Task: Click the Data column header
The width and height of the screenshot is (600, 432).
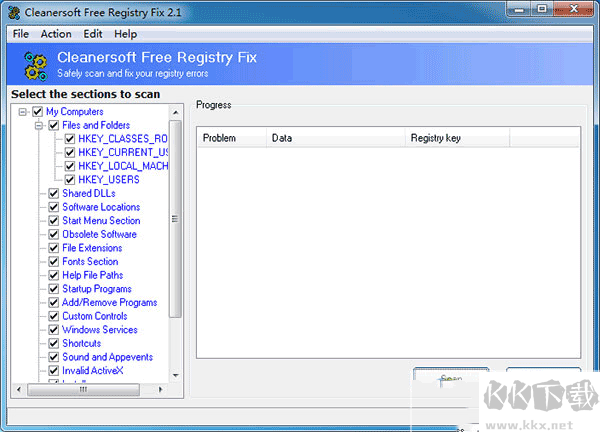Action: pos(336,138)
